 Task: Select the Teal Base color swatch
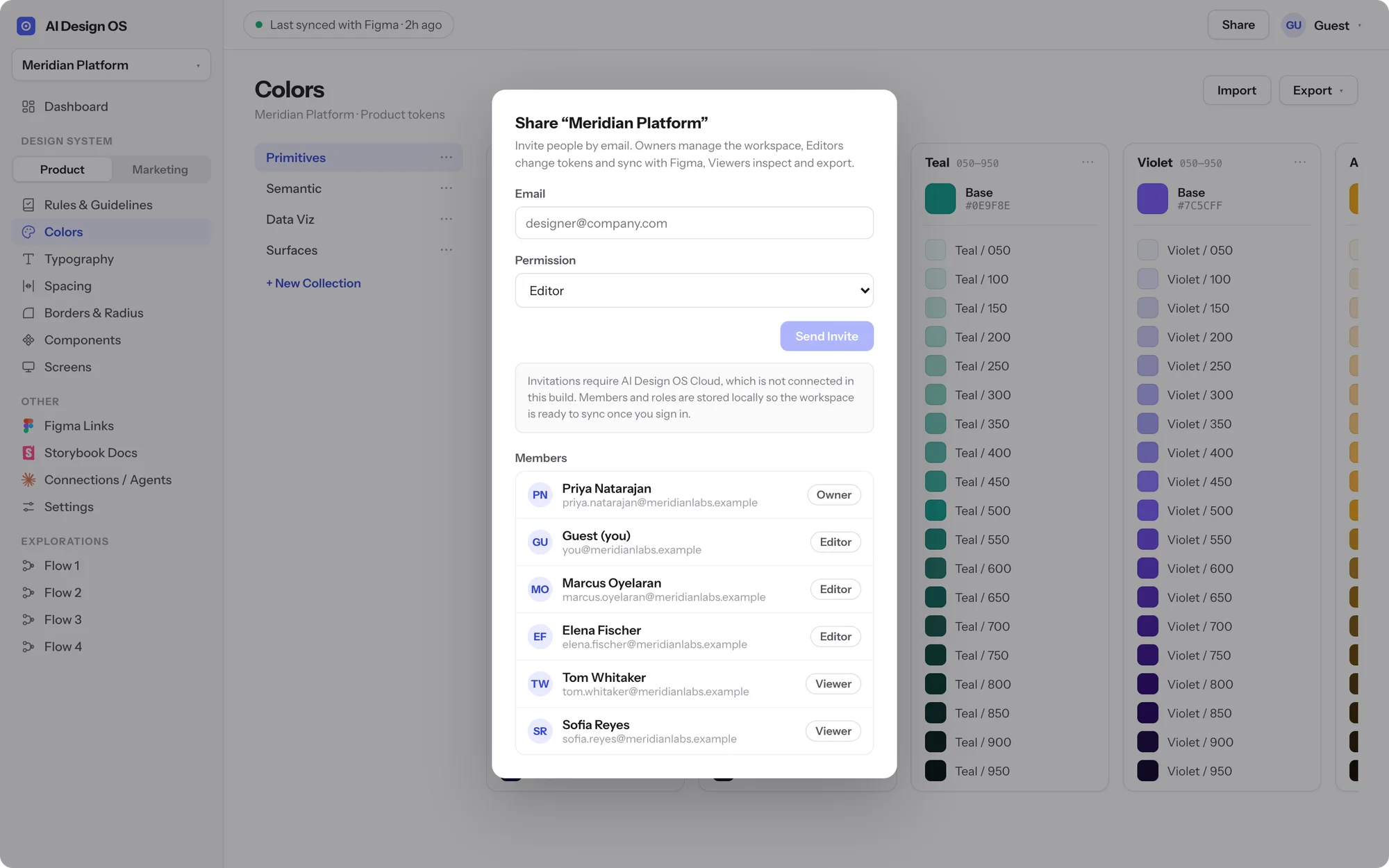click(x=940, y=199)
